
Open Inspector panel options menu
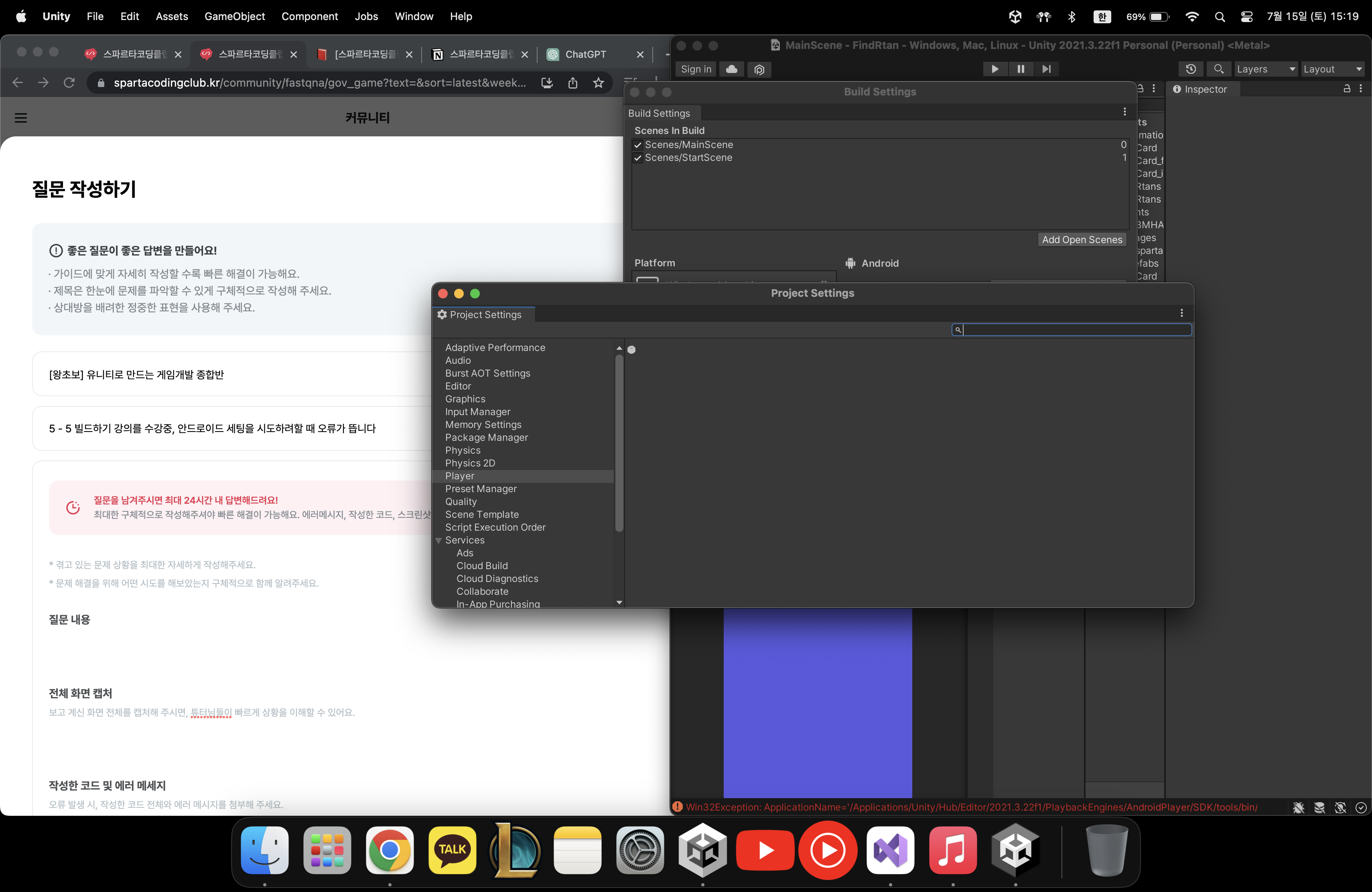pyautogui.click(x=1361, y=89)
